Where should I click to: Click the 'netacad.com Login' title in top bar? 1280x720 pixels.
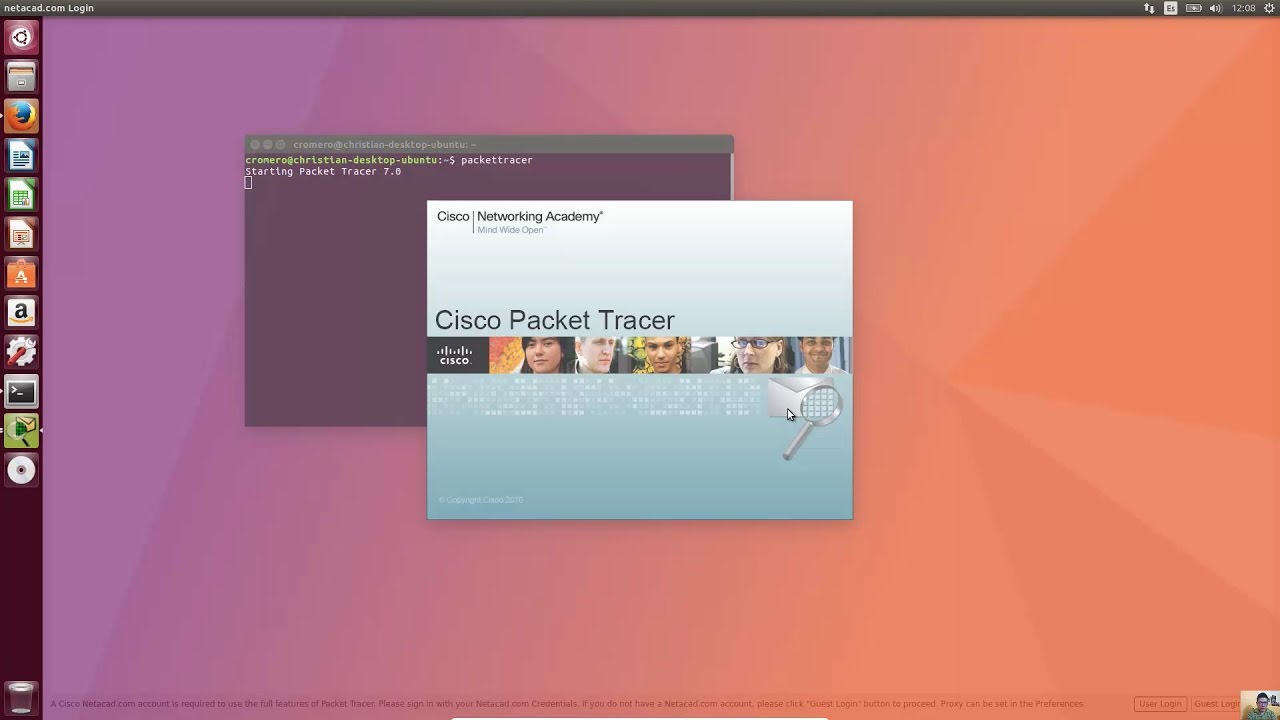coord(49,8)
